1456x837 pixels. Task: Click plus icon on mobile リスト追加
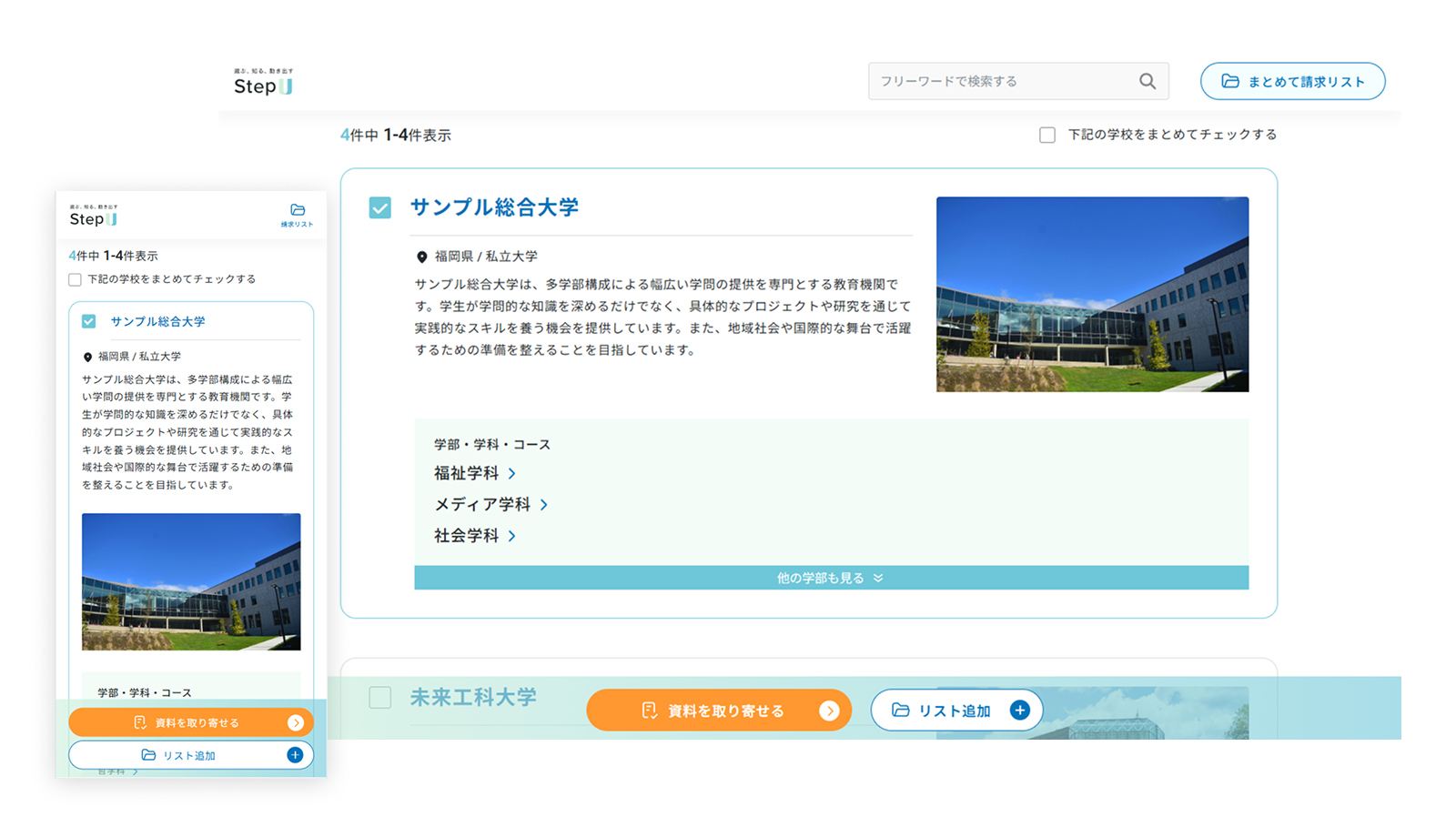[295, 755]
